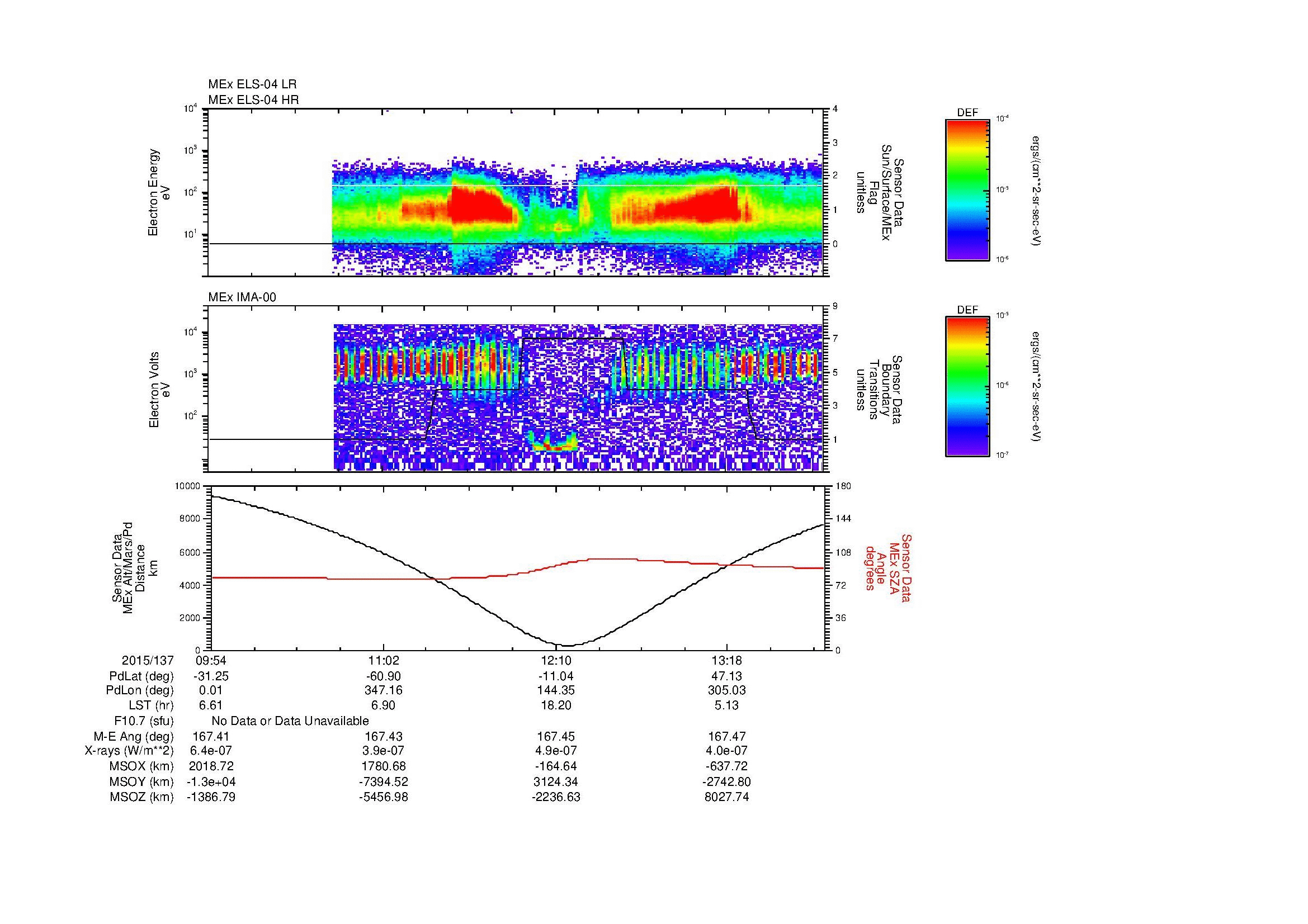Screen dimensions: 1308x924
Task: Click the 'MEx IMA-00' panel title
Action: pos(242,297)
